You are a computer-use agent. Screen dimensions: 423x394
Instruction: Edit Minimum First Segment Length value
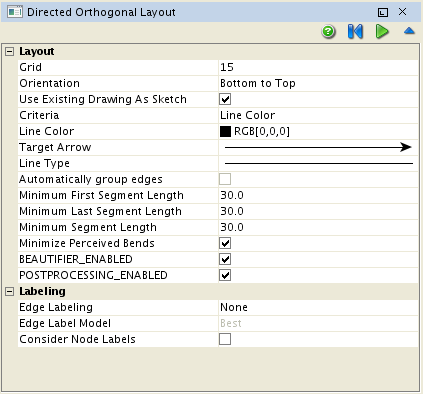click(318, 195)
